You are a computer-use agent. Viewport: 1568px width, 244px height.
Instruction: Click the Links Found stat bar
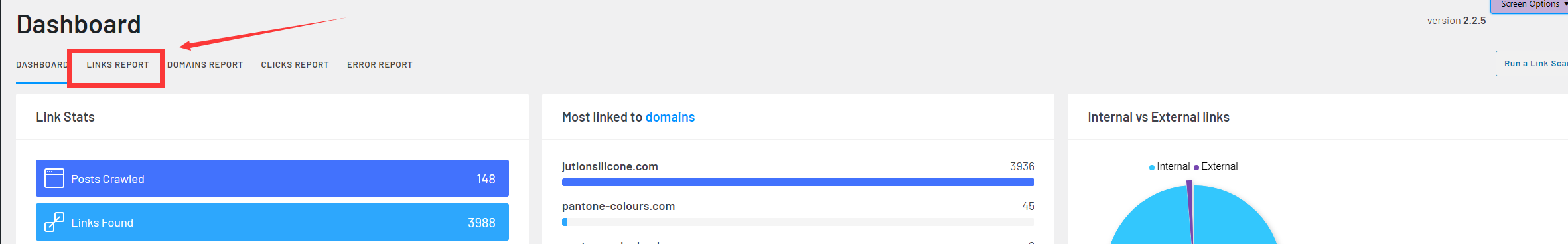pyautogui.click(x=272, y=222)
